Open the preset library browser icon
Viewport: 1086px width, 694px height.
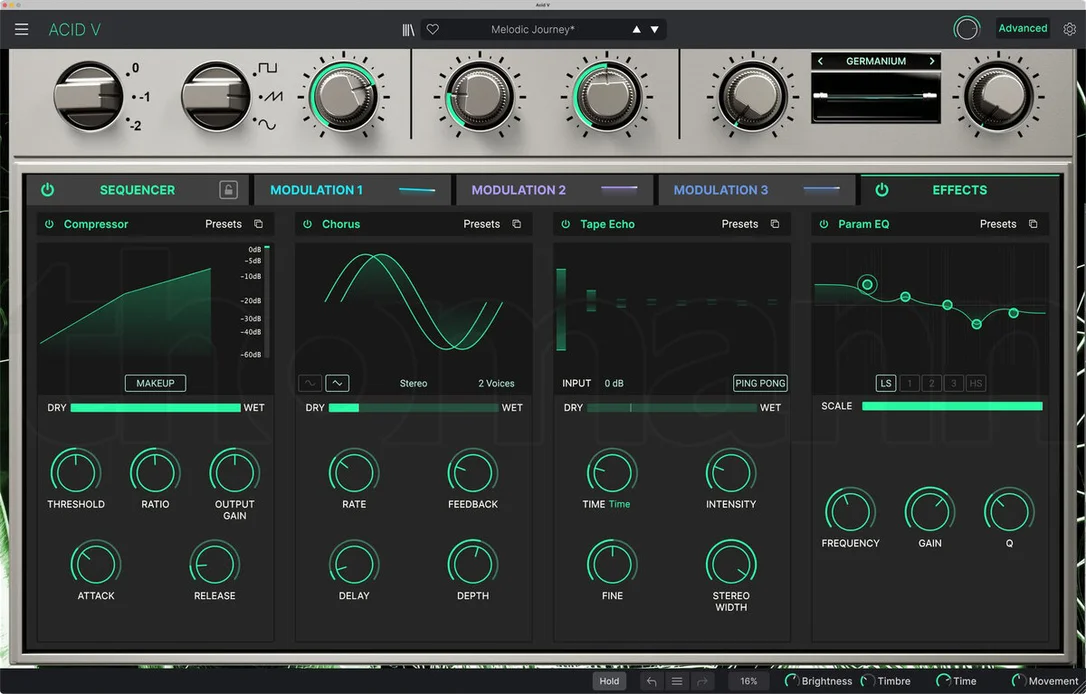[408, 30]
